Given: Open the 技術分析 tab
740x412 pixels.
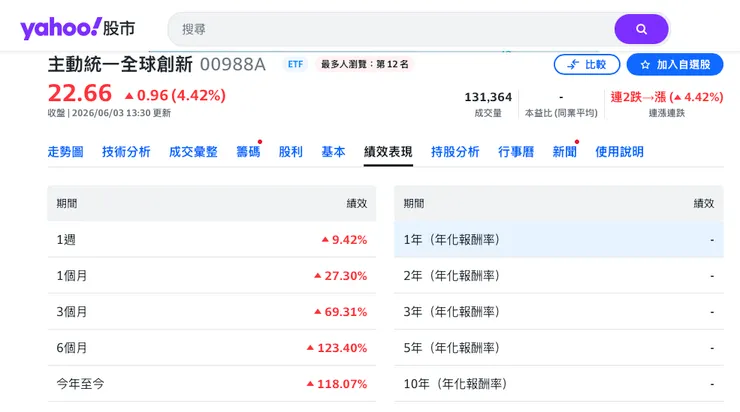Looking at the screenshot, I should pyautogui.click(x=126, y=152).
